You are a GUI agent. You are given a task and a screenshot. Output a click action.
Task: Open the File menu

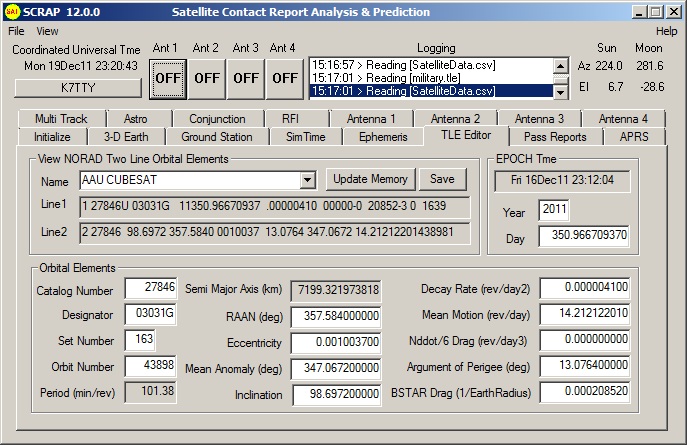[x=16, y=31]
